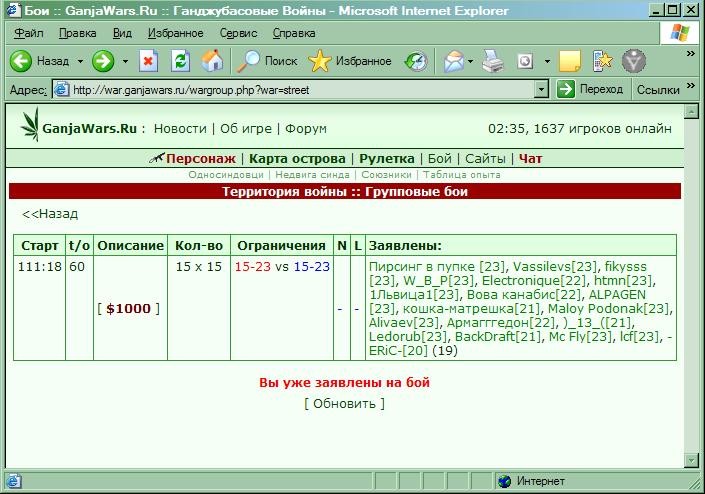This screenshot has width=705, height=494.
Task: Go to Home page house icon
Action: (x=212, y=61)
